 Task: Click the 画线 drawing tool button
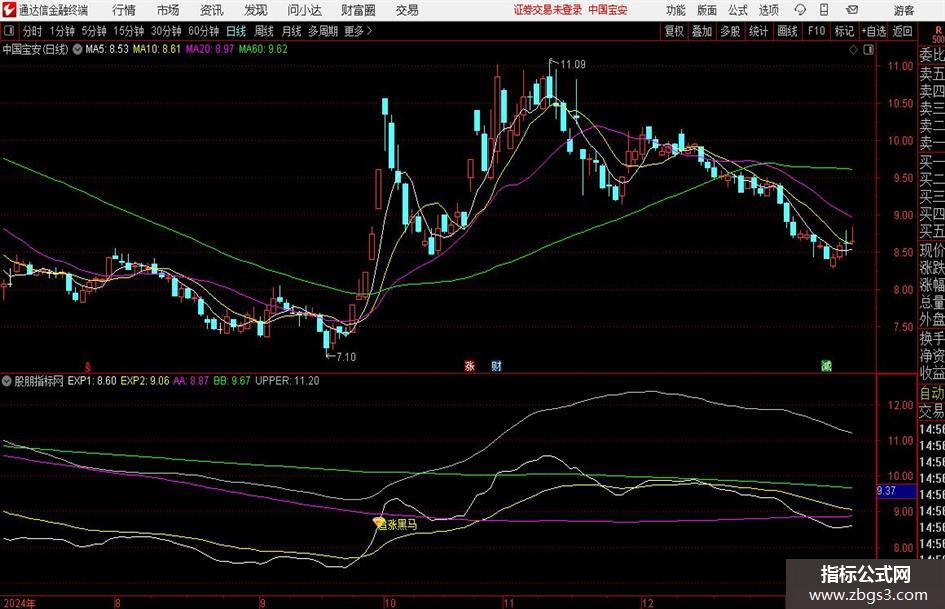(787, 31)
